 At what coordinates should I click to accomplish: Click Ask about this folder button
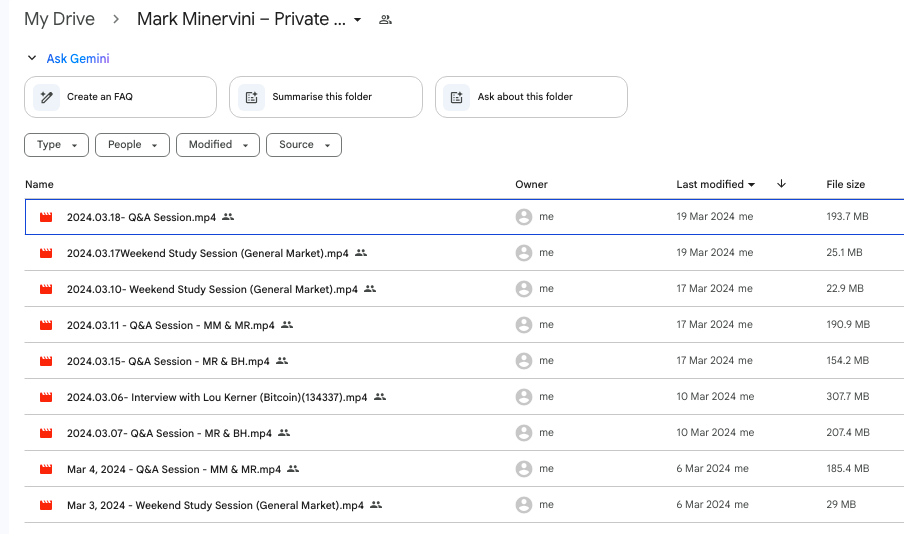pos(531,97)
